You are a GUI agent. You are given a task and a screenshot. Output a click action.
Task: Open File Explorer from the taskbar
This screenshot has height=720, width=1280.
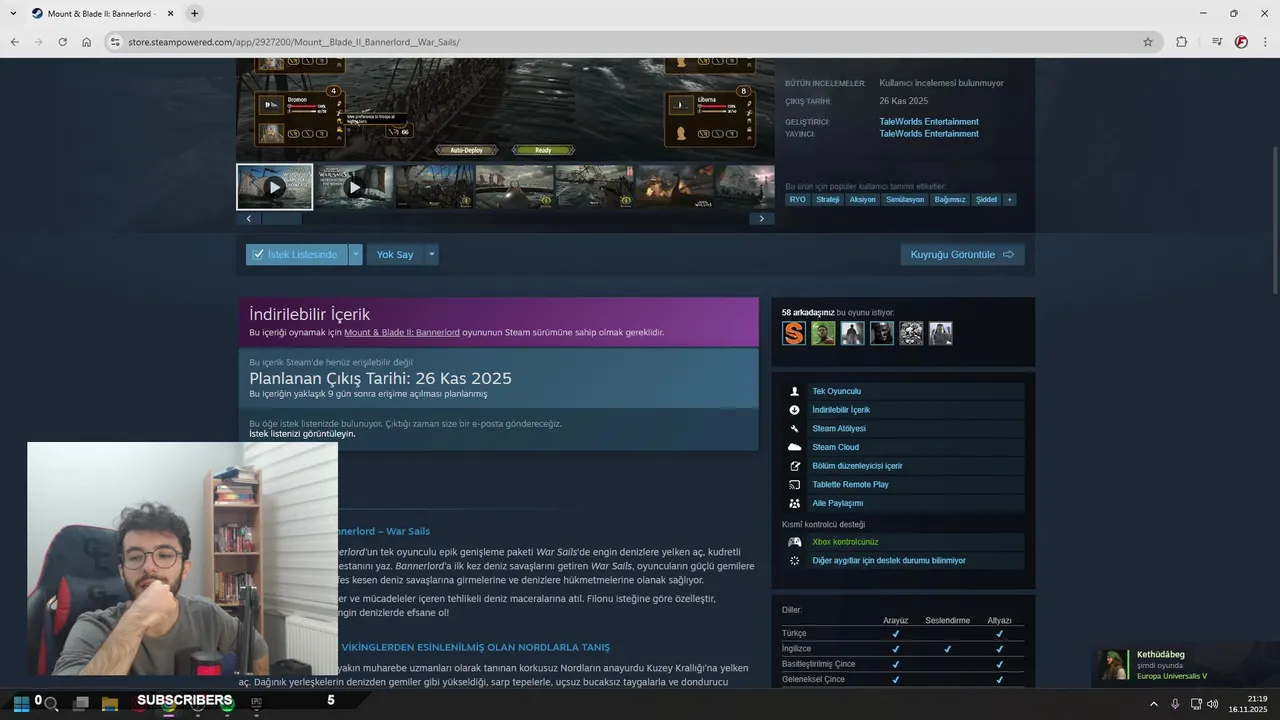(x=110, y=703)
